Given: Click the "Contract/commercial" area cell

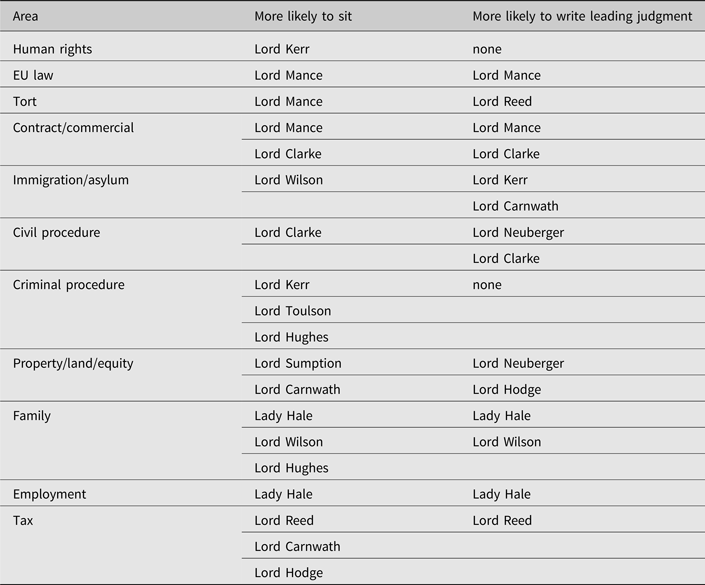Looking at the screenshot, I should click(73, 128).
